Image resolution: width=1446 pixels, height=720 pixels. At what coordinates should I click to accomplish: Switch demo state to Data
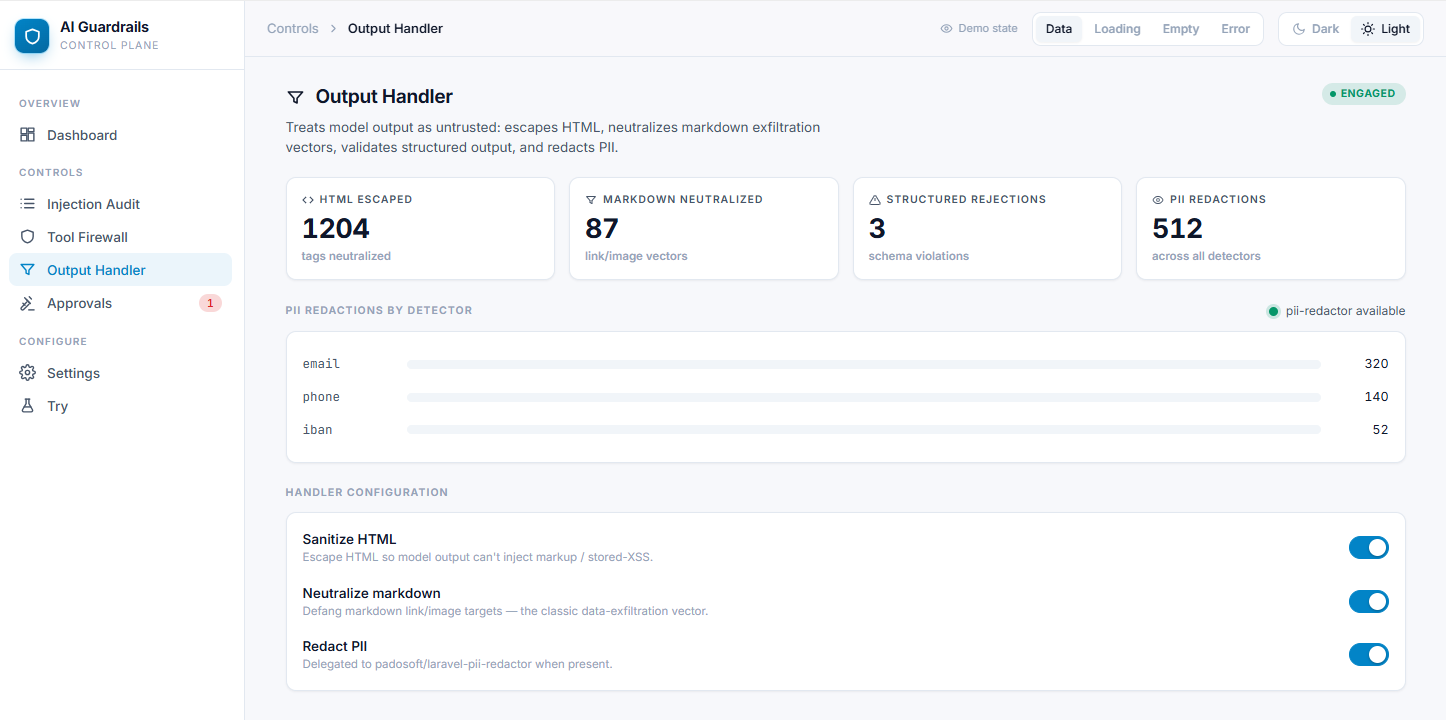click(1059, 29)
